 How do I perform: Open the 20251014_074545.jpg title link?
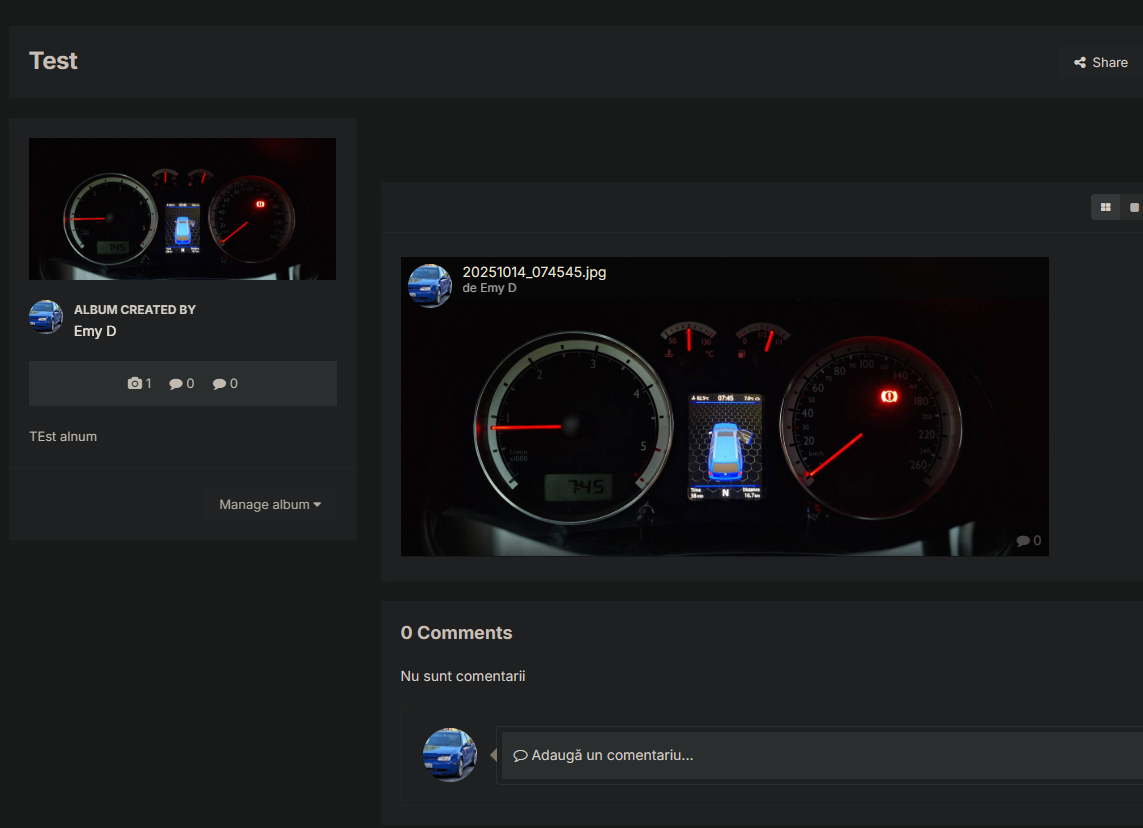[x=534, y=272]
